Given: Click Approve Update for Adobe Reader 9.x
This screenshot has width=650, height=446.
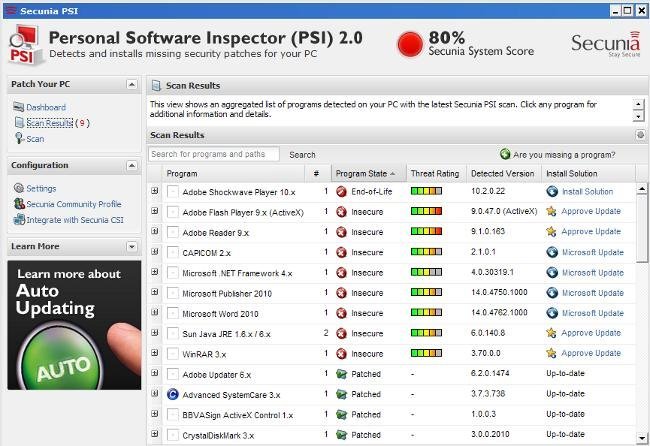Looking at the screenshot, I should pyautogui.click(x=591, y=232).
